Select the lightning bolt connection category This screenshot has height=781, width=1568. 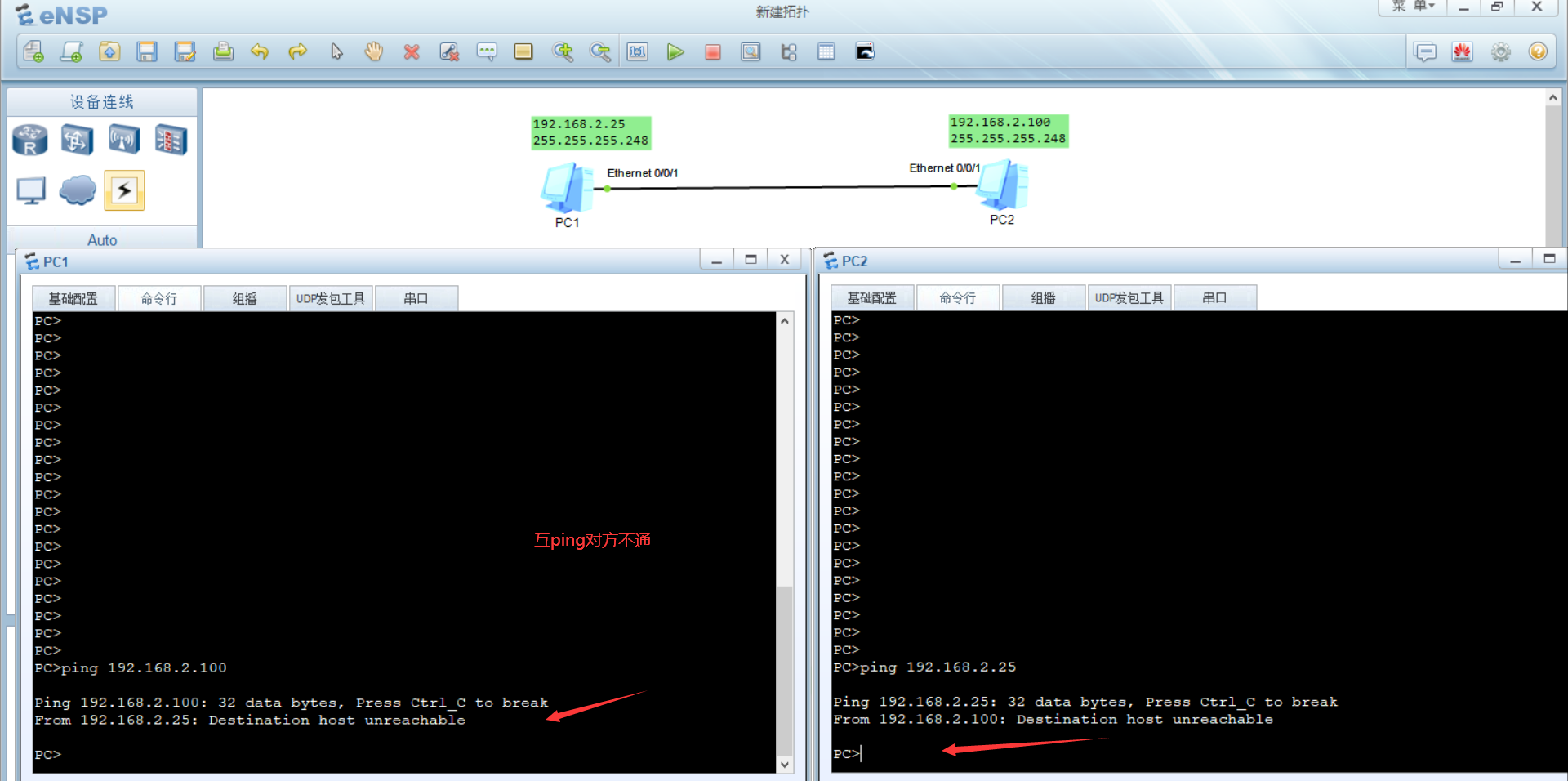click(x=124, y=190)
